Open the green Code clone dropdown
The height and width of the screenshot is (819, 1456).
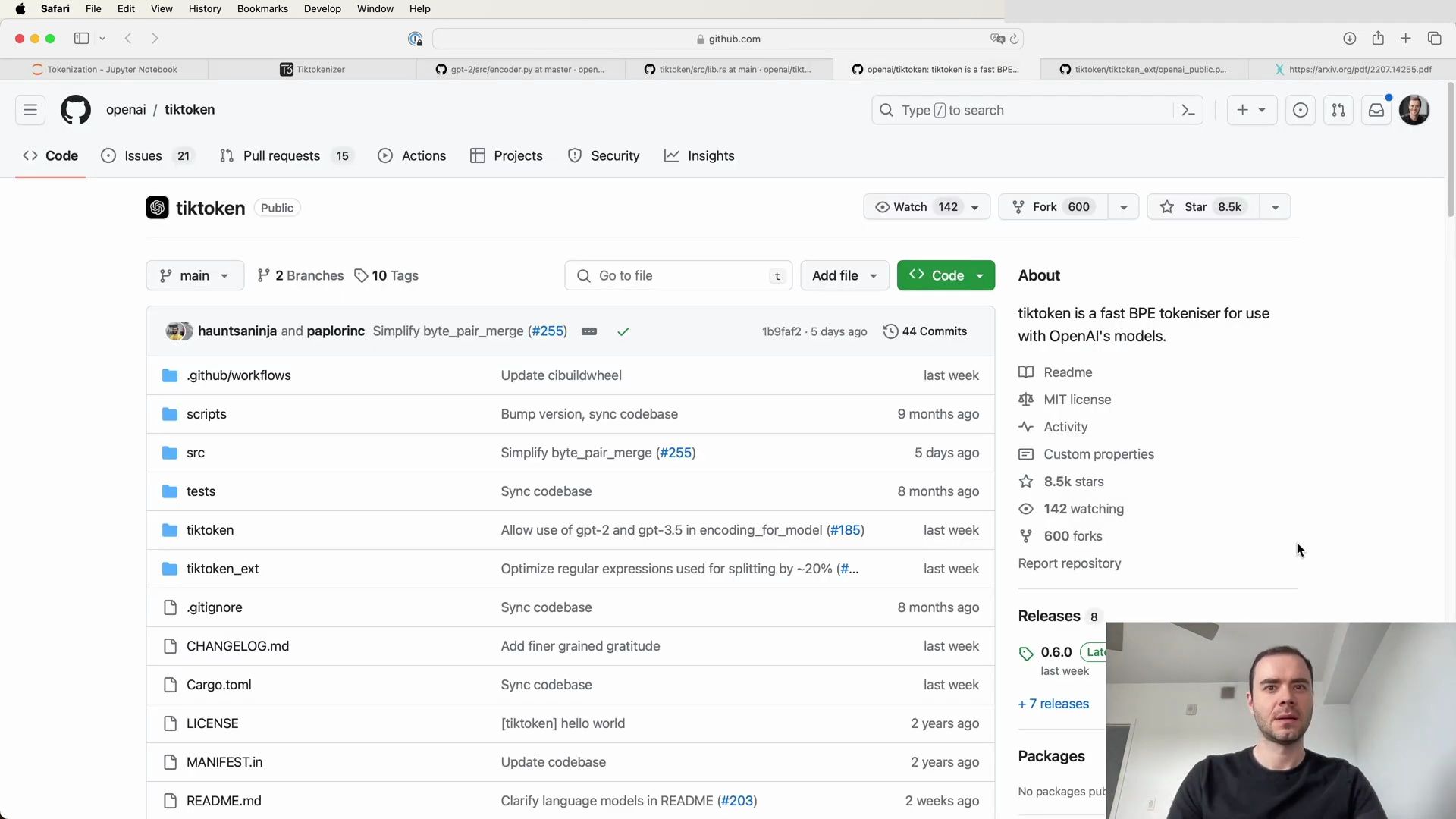pyautogui.click(x=946, y=275)
